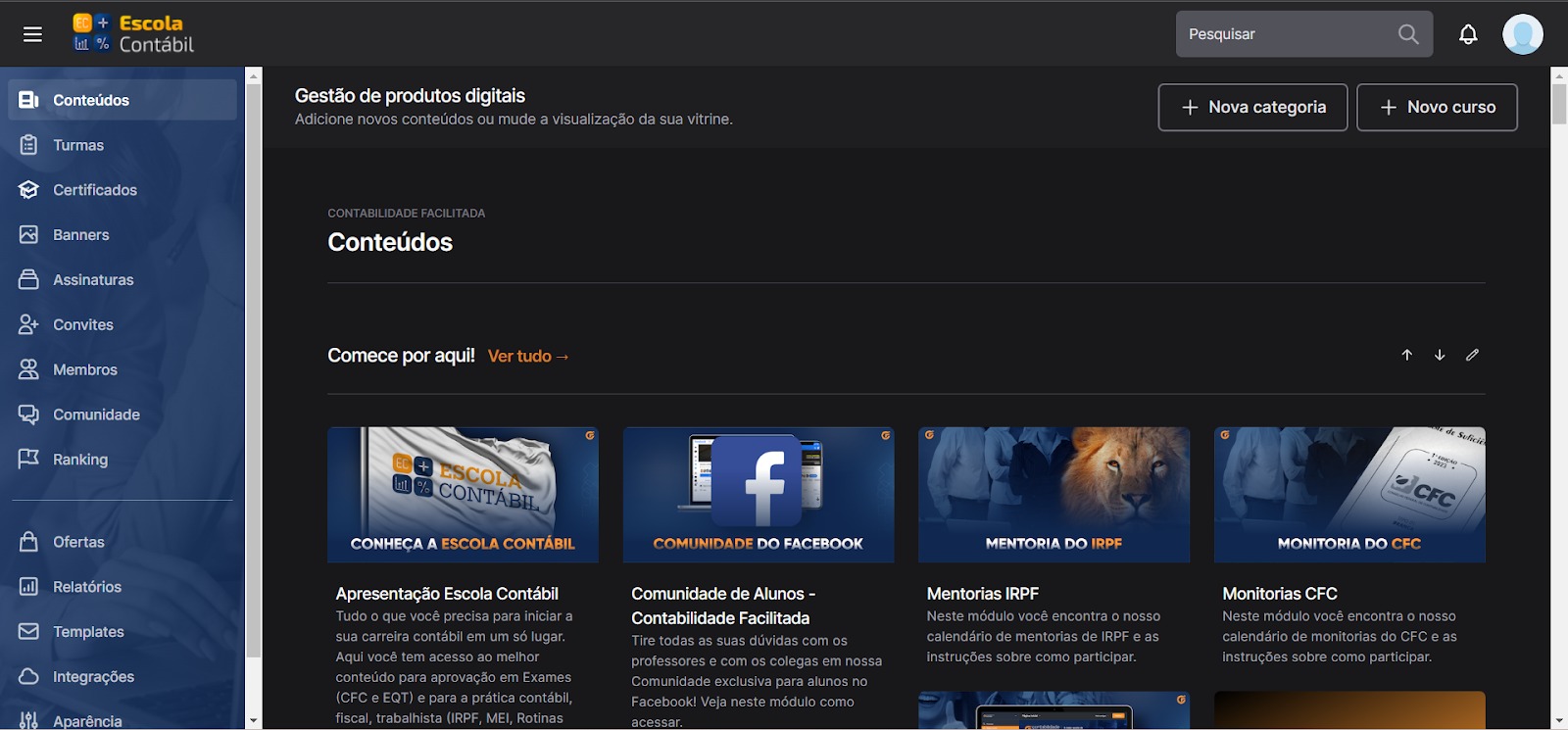Click the Mentorias IRPF title

(983, 594)
